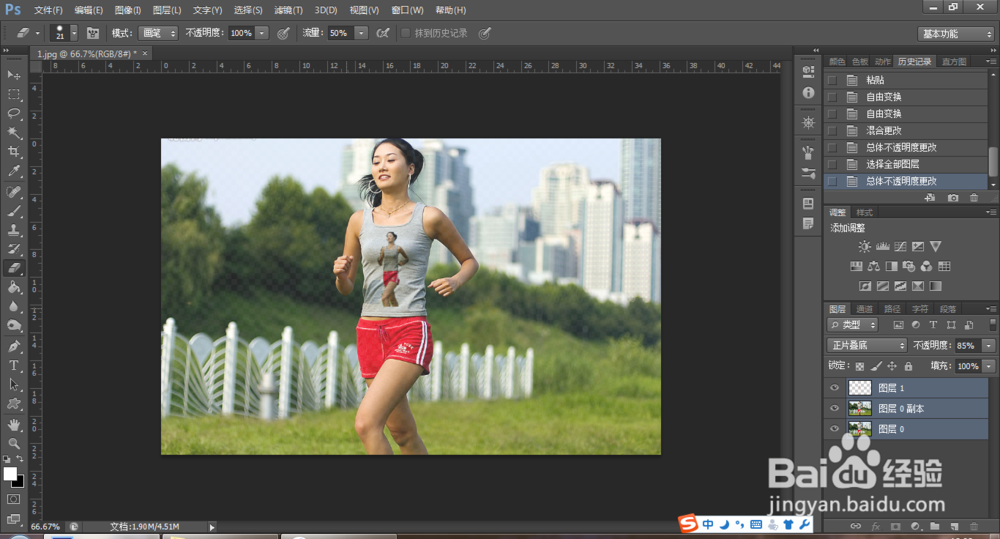Create new snapshot with camera icon
Image resolution: width=1000 pixels, height=539 pixels.
952,198
